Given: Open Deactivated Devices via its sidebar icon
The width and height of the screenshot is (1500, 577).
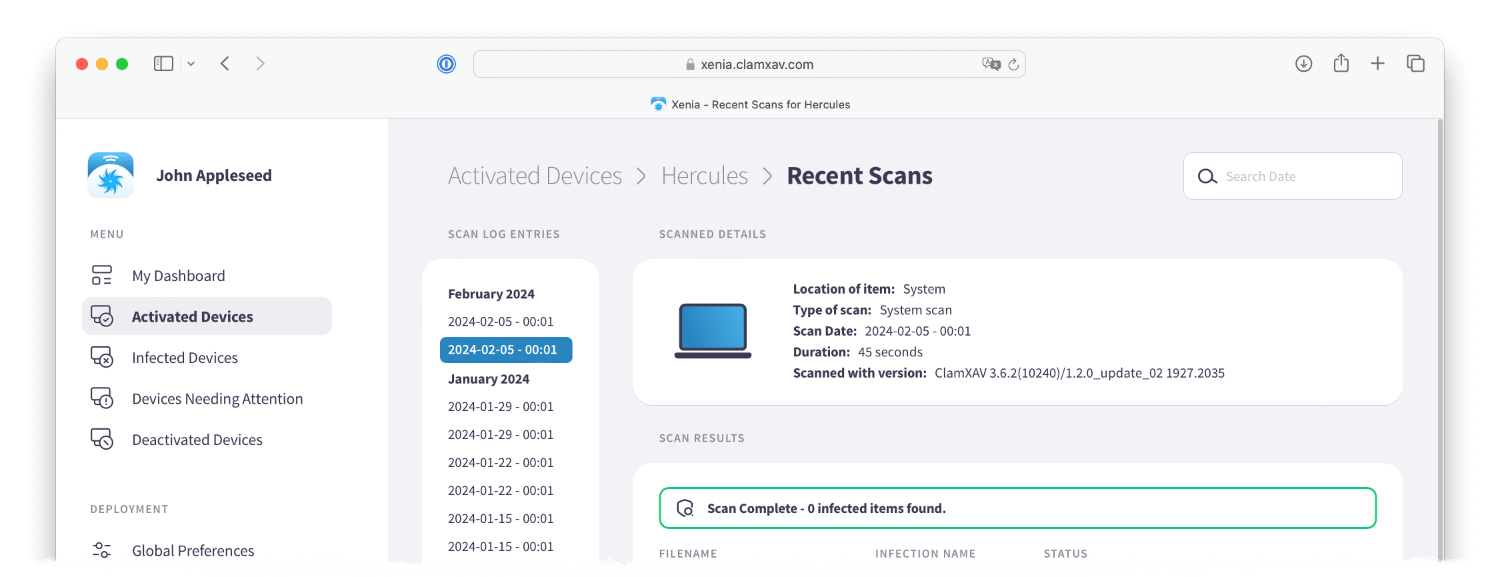Looking at the screenshot, I should 103,439.
